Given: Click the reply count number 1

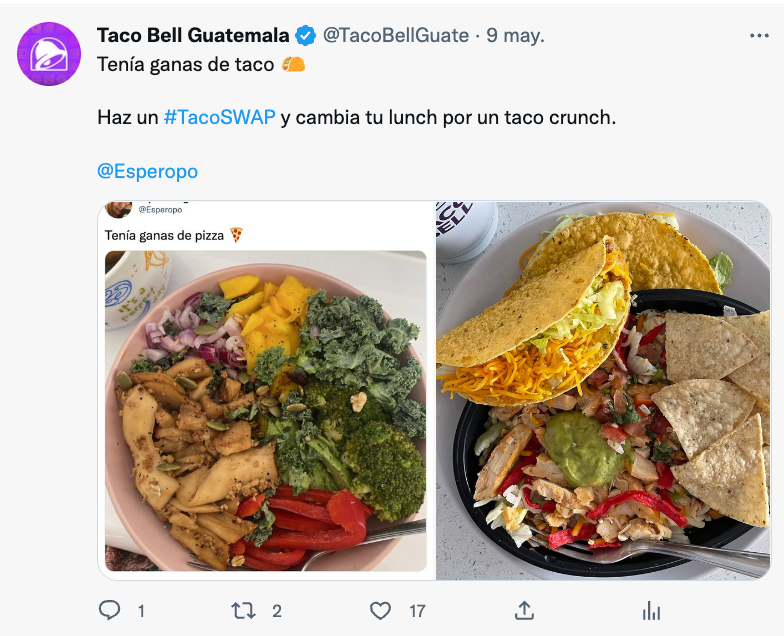Looking at the screenshot, I should 142,611.
